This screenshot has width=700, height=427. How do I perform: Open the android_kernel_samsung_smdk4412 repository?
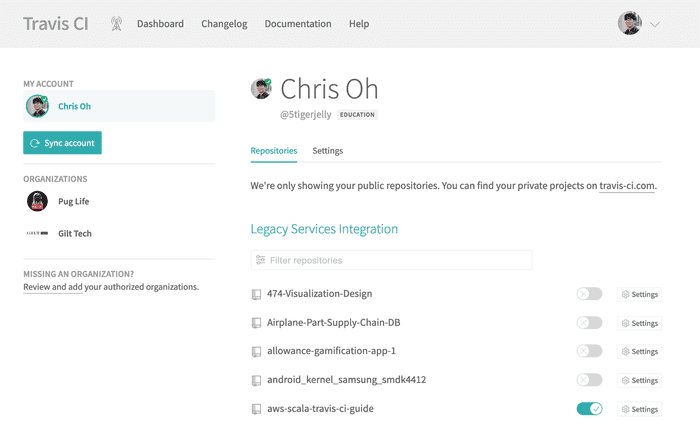tap(346, 380)
